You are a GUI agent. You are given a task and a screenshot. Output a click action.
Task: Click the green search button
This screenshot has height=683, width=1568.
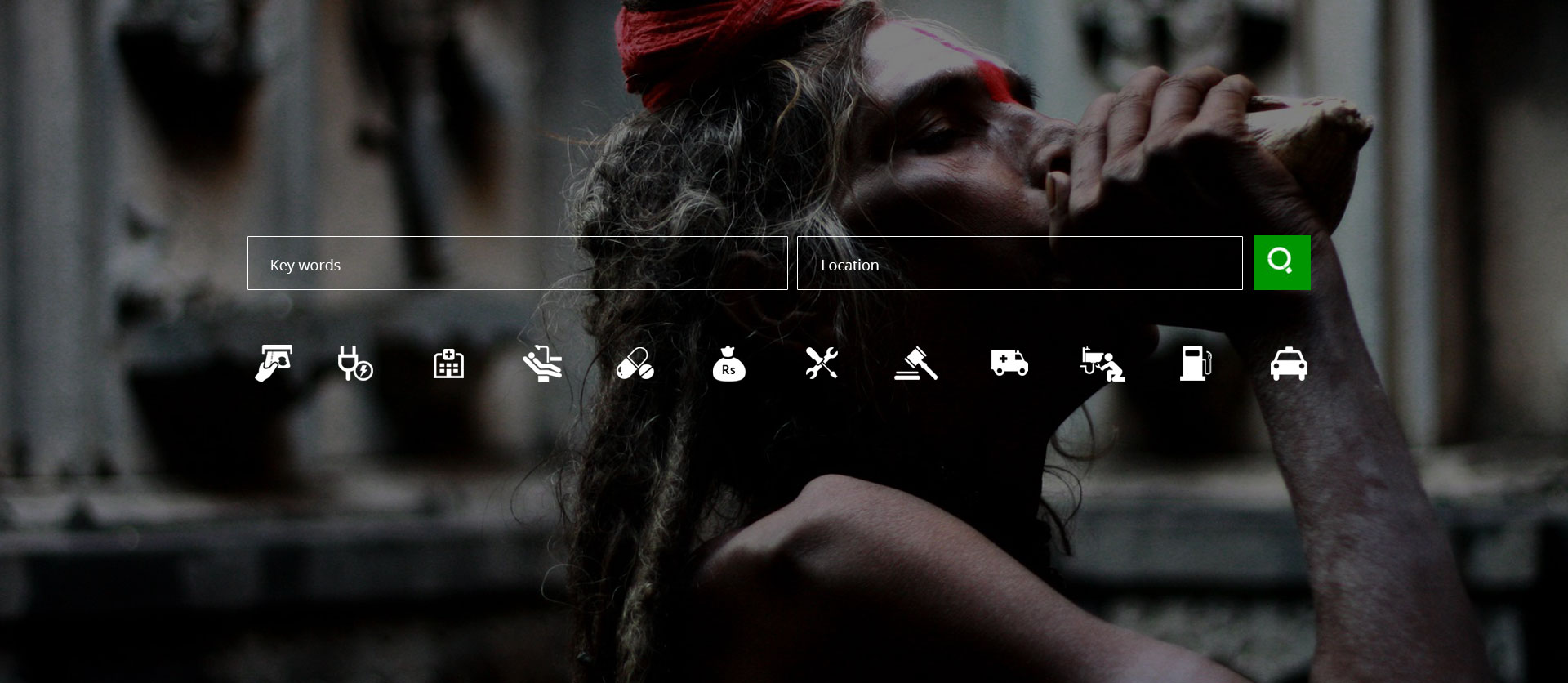[x=1281, y=262]
